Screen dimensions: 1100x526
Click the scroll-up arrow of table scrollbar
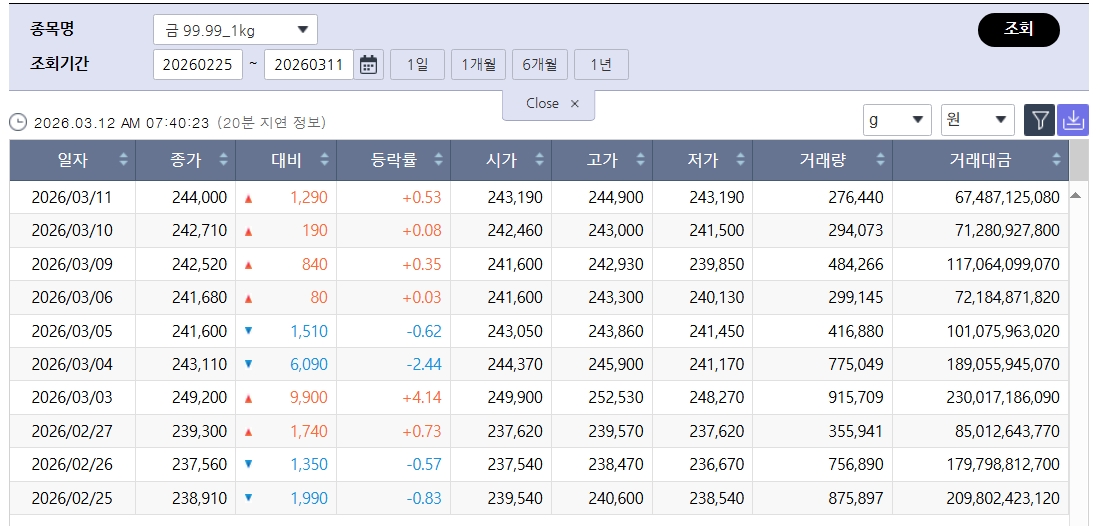[1075, 196]
